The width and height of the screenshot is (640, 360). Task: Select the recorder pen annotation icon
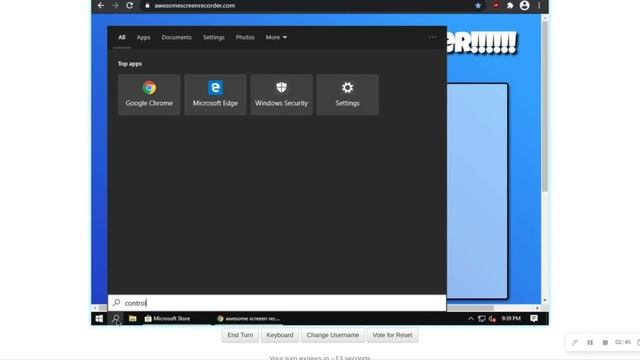[x=575, y=342]
